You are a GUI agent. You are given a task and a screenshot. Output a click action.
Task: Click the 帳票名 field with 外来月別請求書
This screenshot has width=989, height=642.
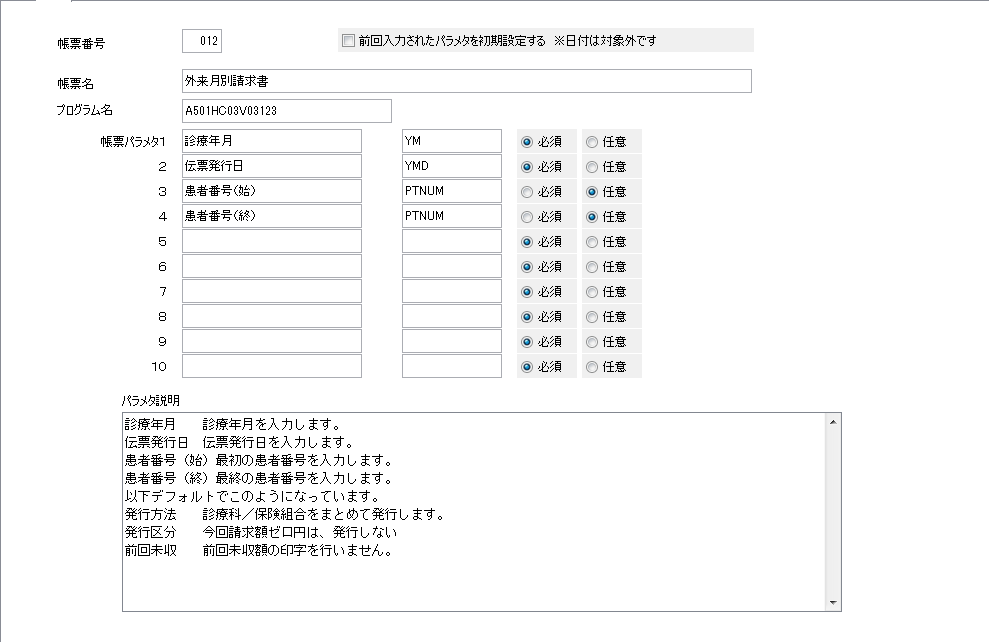click(466, 81)
